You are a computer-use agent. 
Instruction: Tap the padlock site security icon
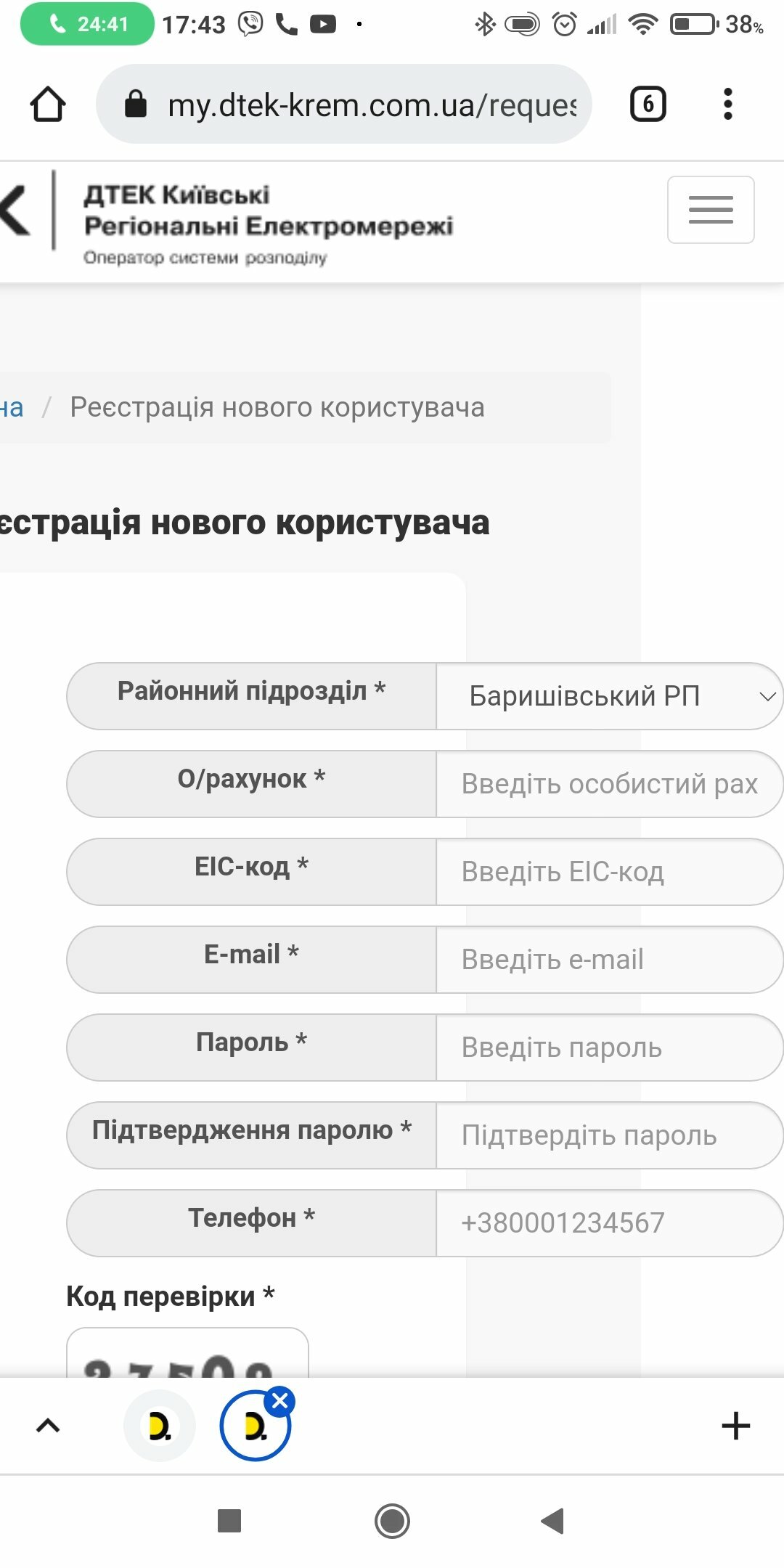click(136, 104)
